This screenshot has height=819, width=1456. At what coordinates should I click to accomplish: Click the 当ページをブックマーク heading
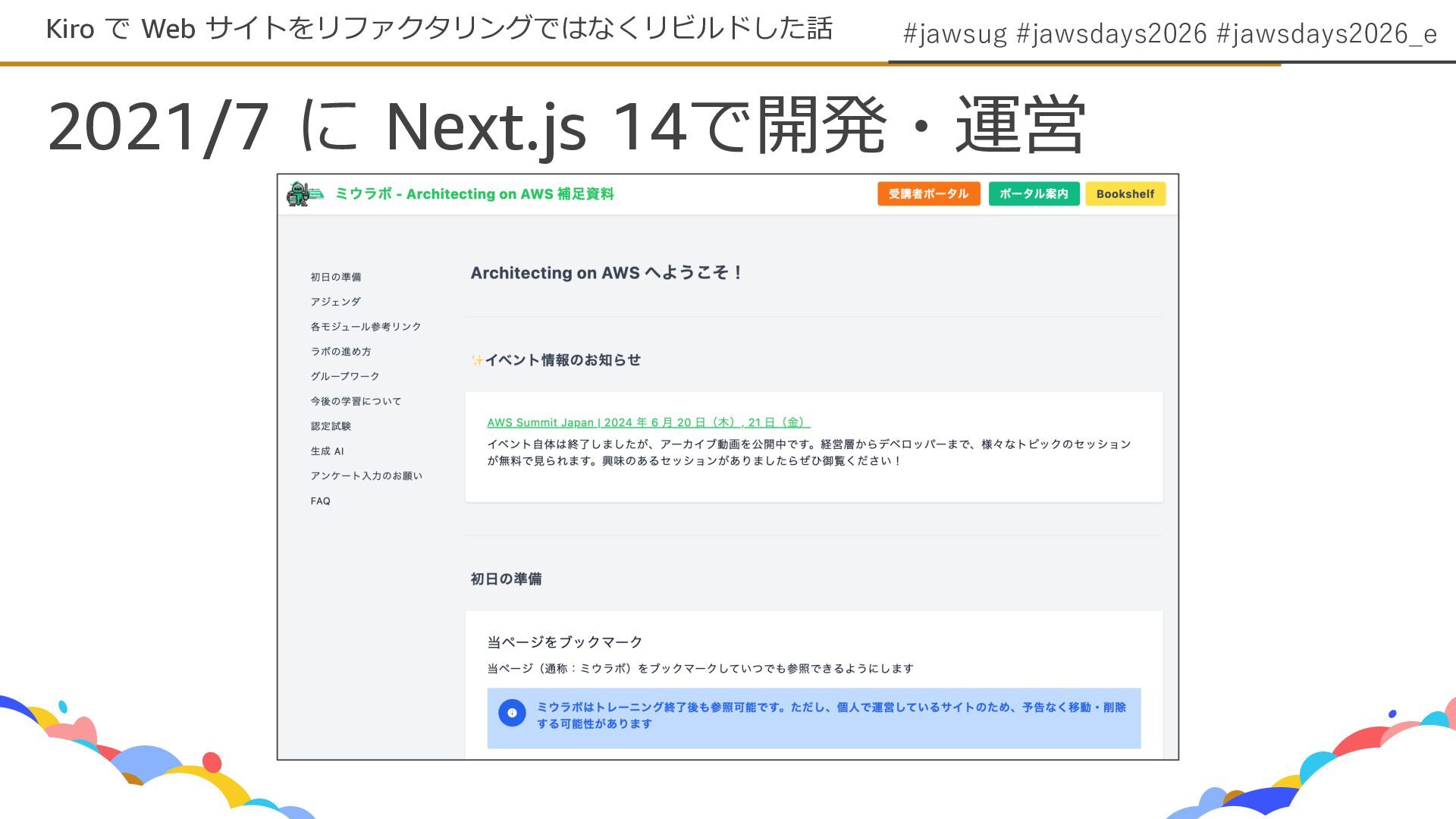564,642
